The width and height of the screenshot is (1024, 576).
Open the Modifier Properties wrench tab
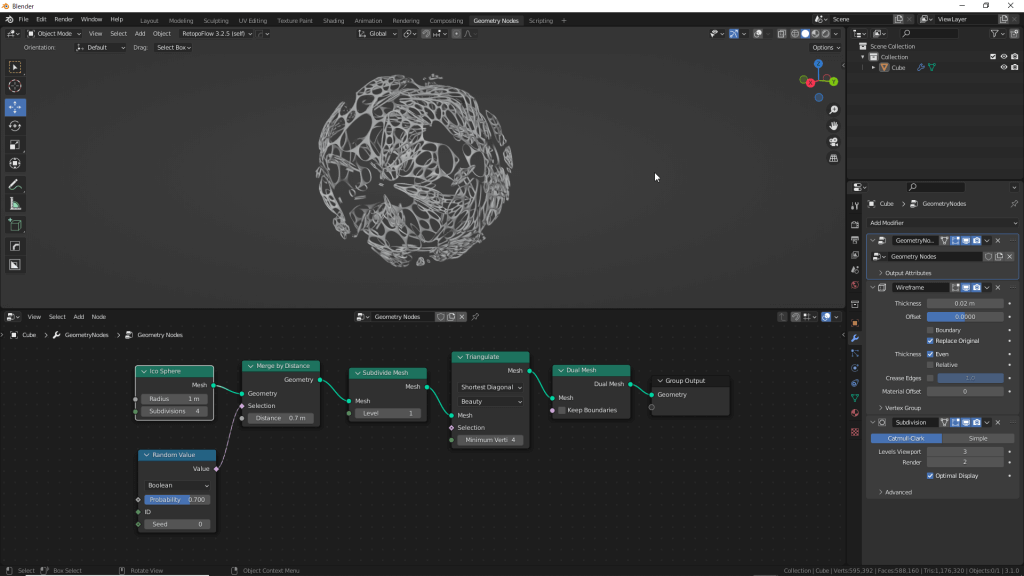855,339
